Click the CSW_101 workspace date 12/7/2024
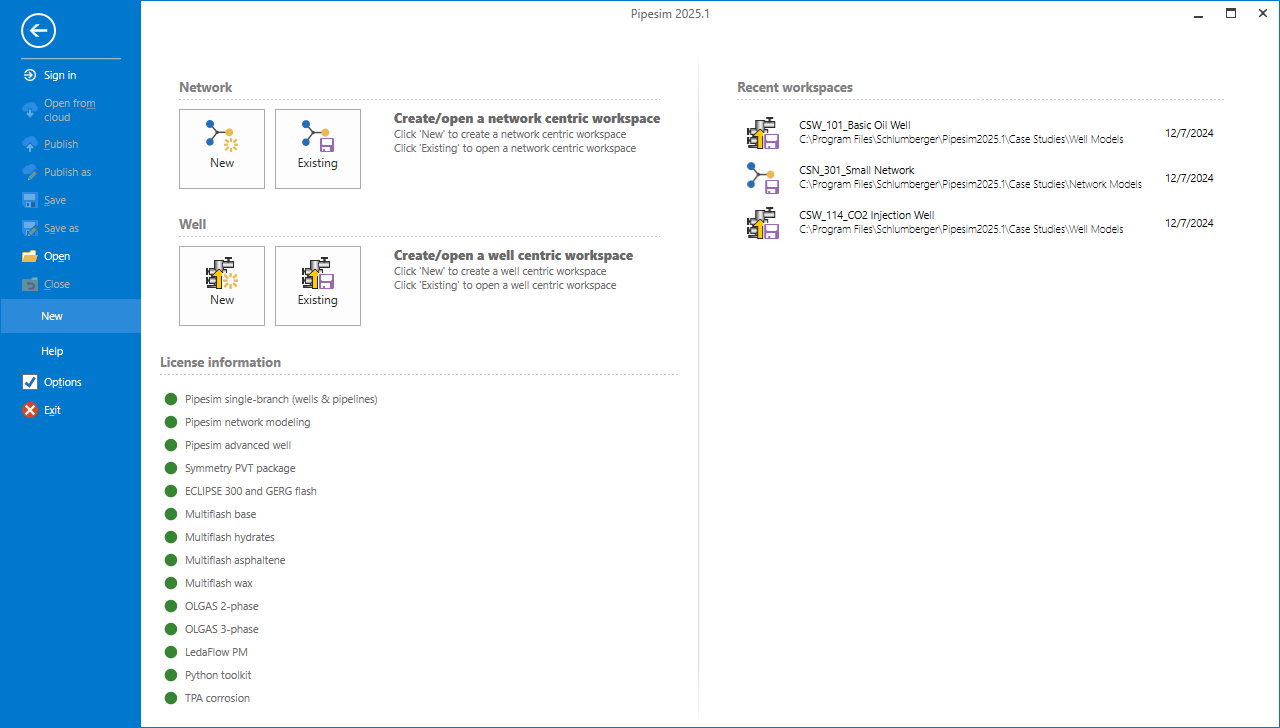1280x728 pixels. 1190,133
